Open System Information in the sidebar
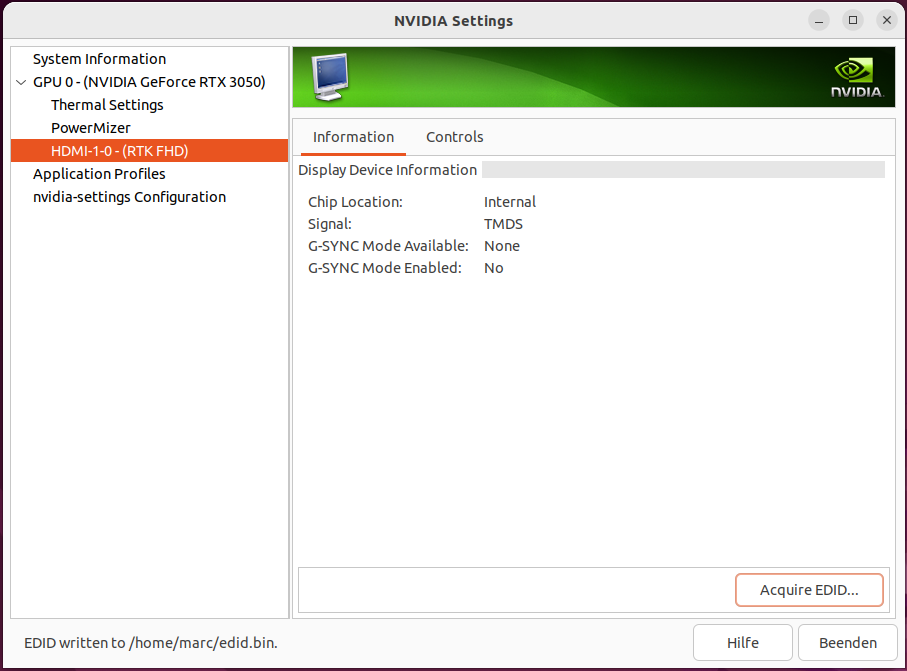907x671 pixels. [99, 59]
